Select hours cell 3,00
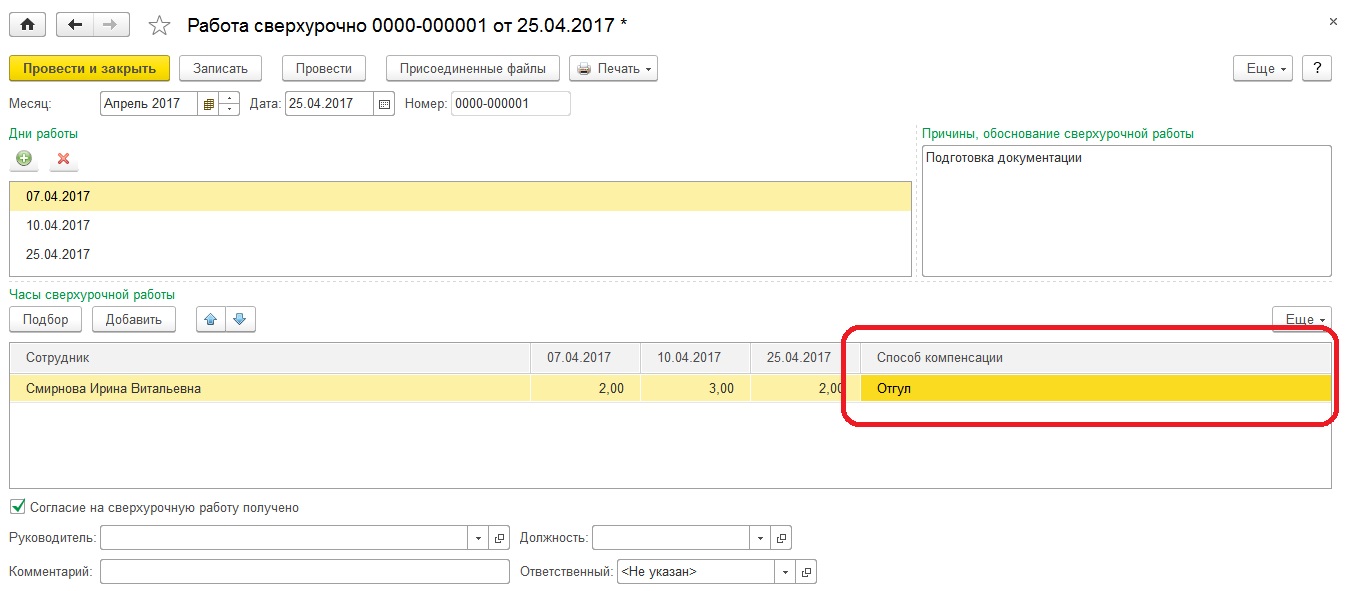The height and width of the screenshot is (591, 1347). click(695, 388)
